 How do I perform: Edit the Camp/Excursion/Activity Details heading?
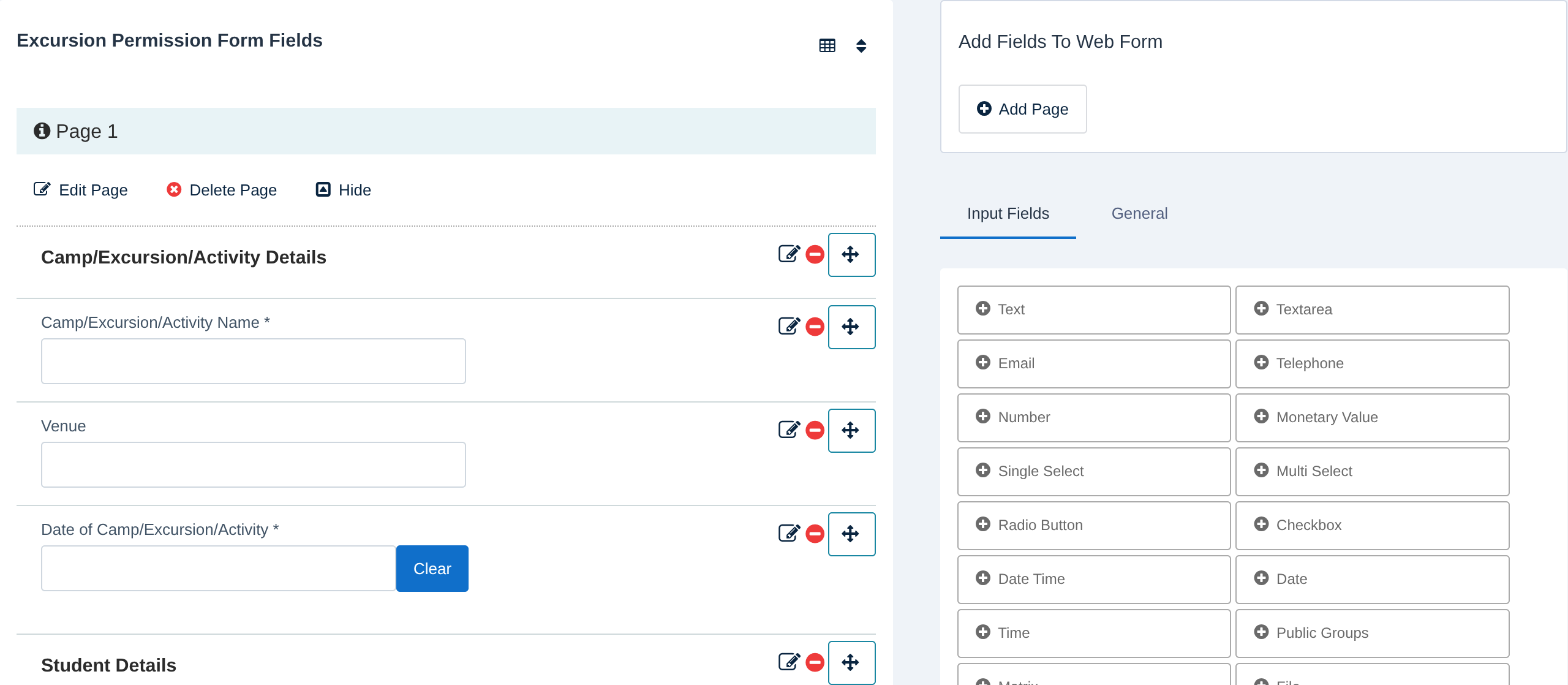click(789, 254)
